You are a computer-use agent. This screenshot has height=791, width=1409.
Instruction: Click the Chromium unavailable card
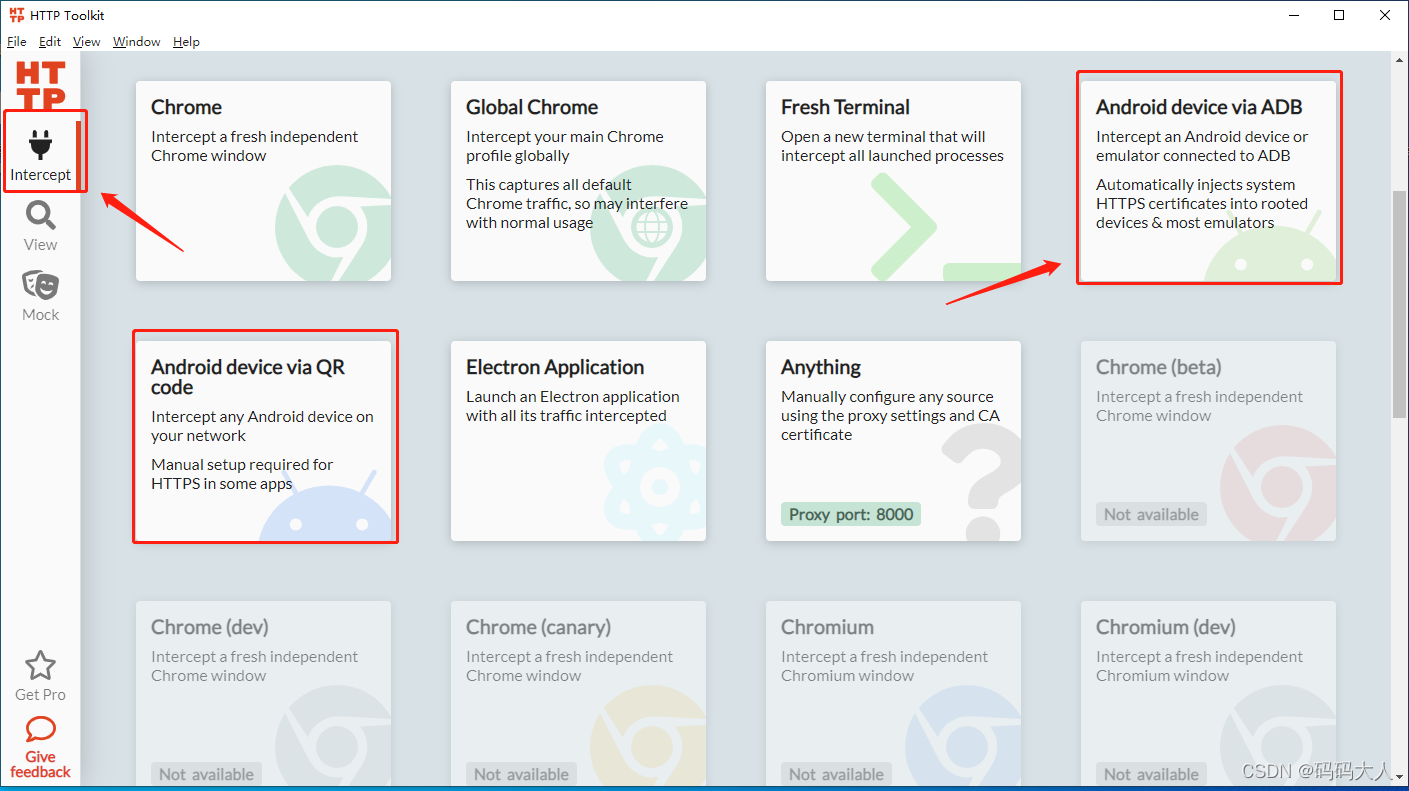[x=893, y=693]
